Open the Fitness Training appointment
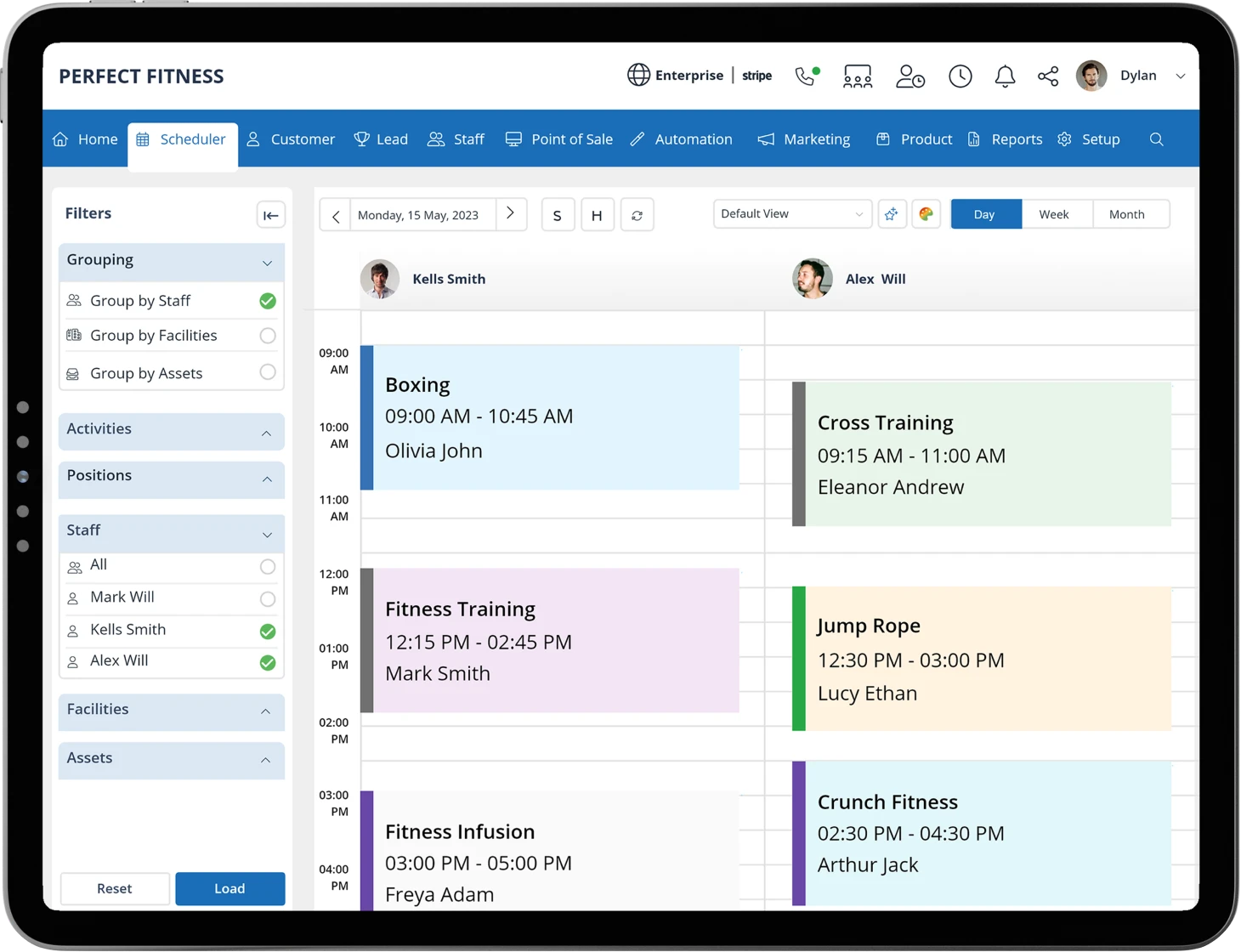Viewport: 1241px width, 952px height. (550, 640)
